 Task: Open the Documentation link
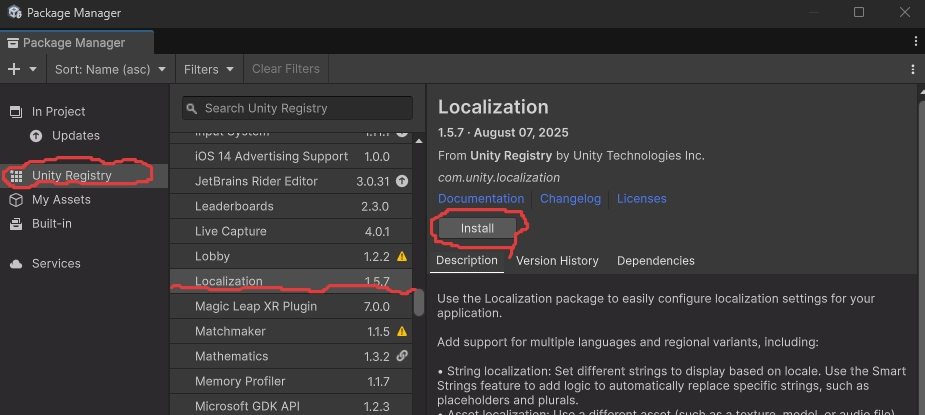pyautogui.click(x=481, y=198)
